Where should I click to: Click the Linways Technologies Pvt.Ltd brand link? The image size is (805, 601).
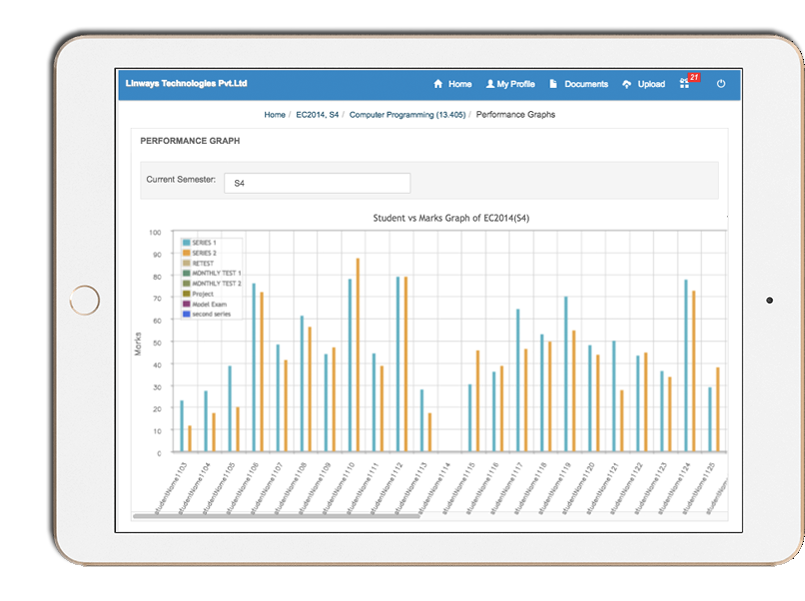pos(186,83)
